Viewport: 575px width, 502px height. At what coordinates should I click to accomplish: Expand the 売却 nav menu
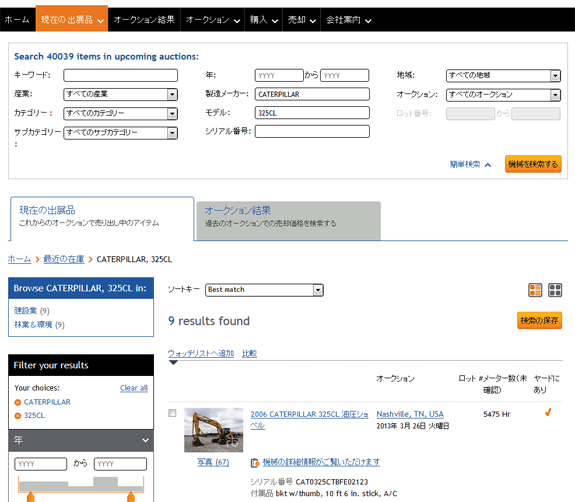tap(301, 19)
